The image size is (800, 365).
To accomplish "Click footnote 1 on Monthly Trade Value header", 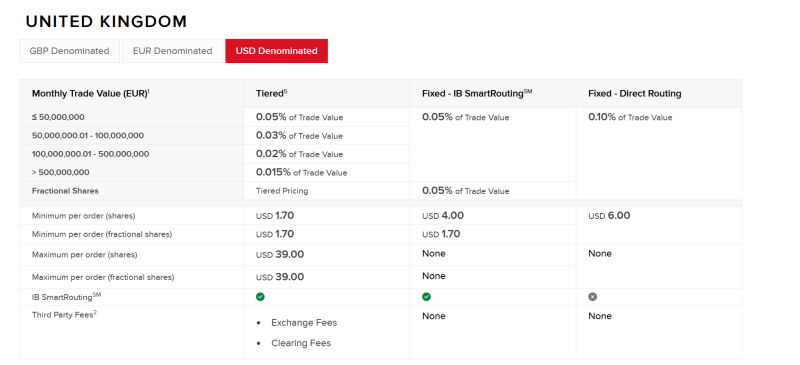I will pyautogui.click(x=148, y=91).
